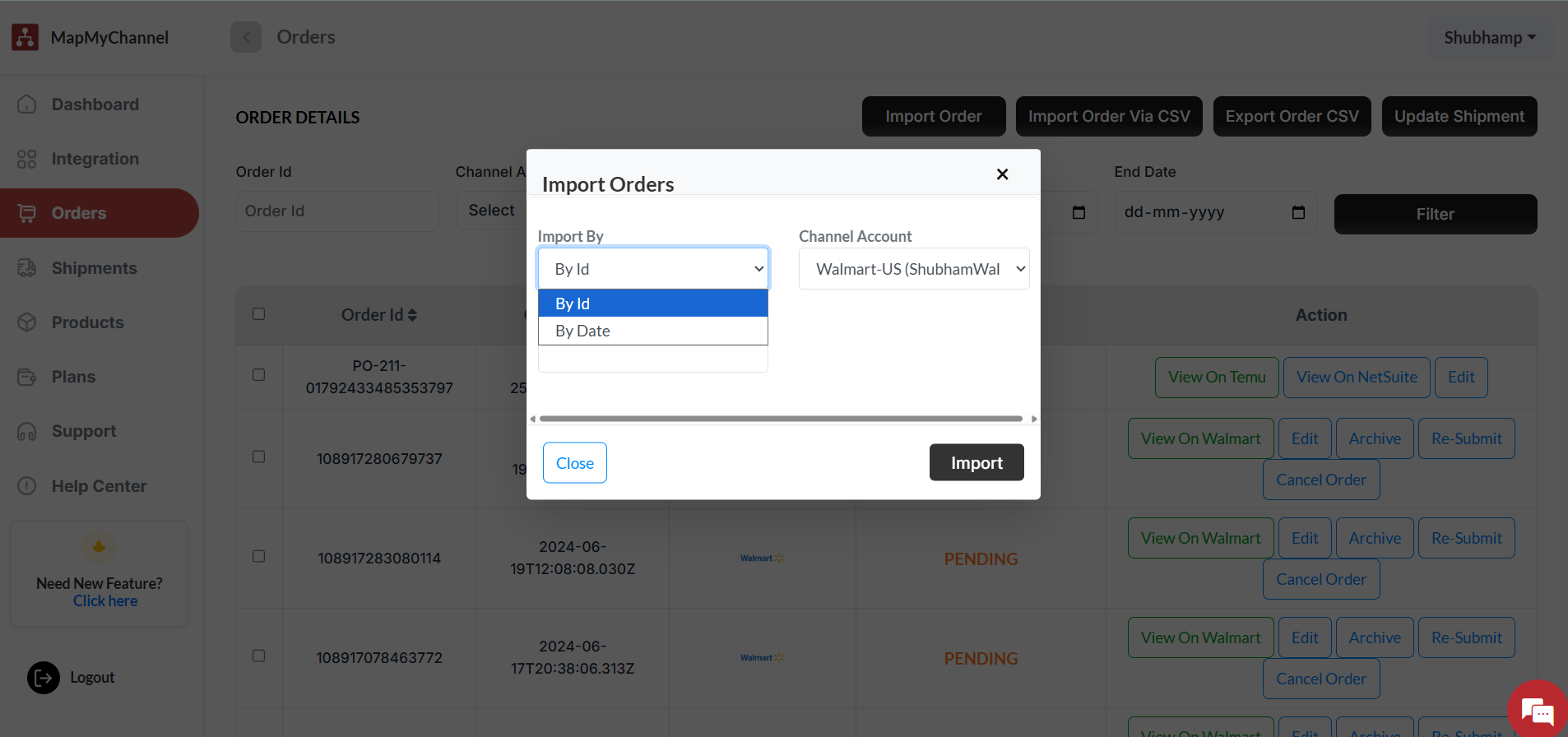
Task: Go to Products in the sidebar
Action: 87,322
